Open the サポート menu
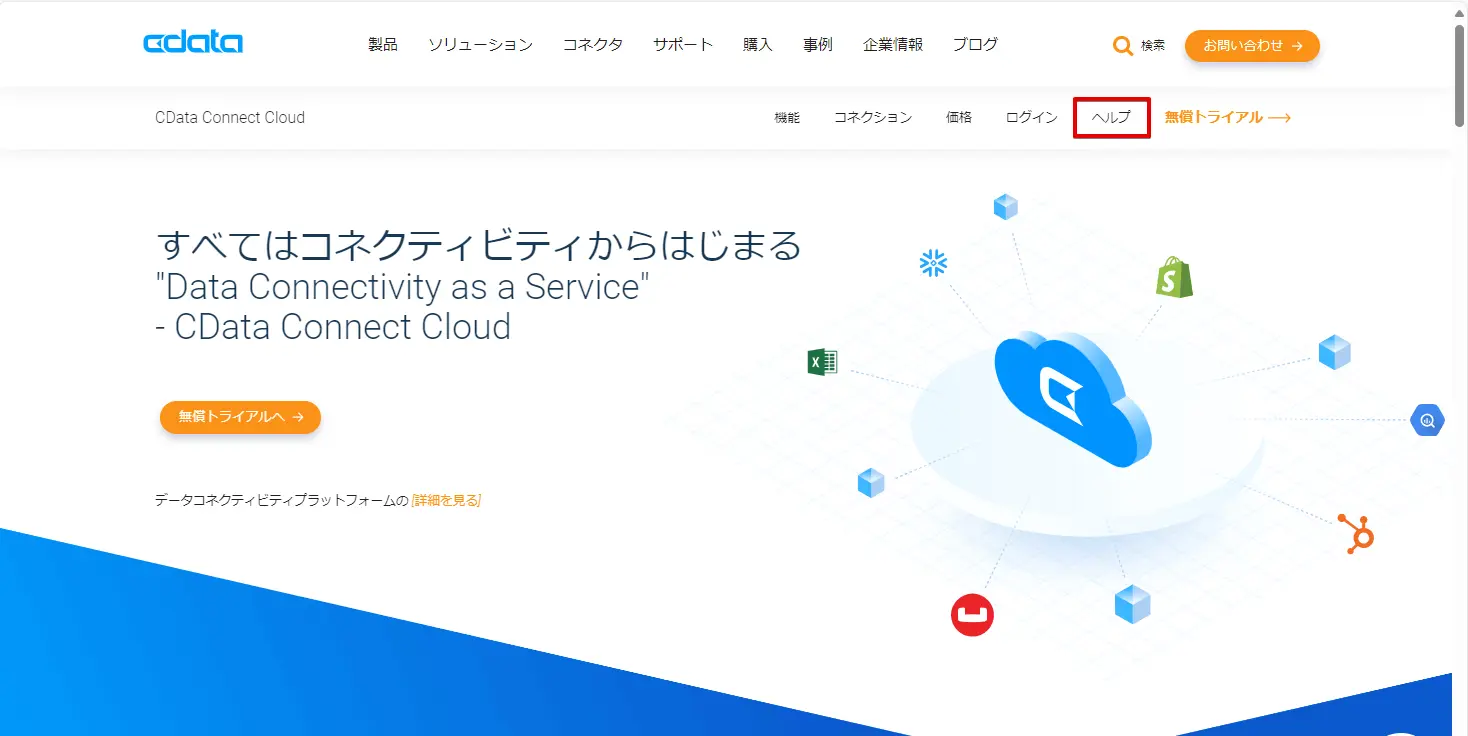The image size is (1468, 736). coord(683,45)
